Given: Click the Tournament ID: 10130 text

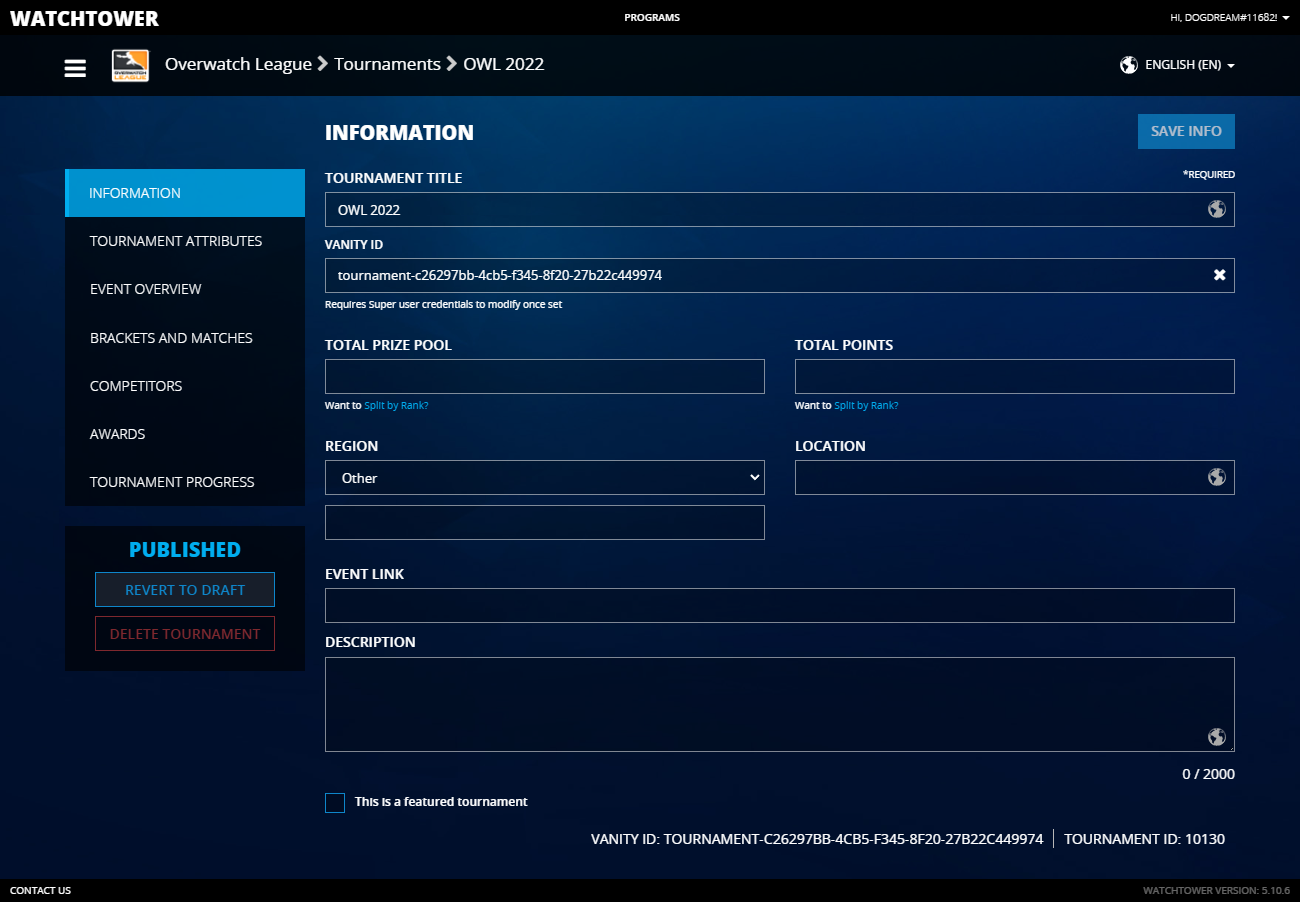Looking at the screenshot, I should point(1144,840).
